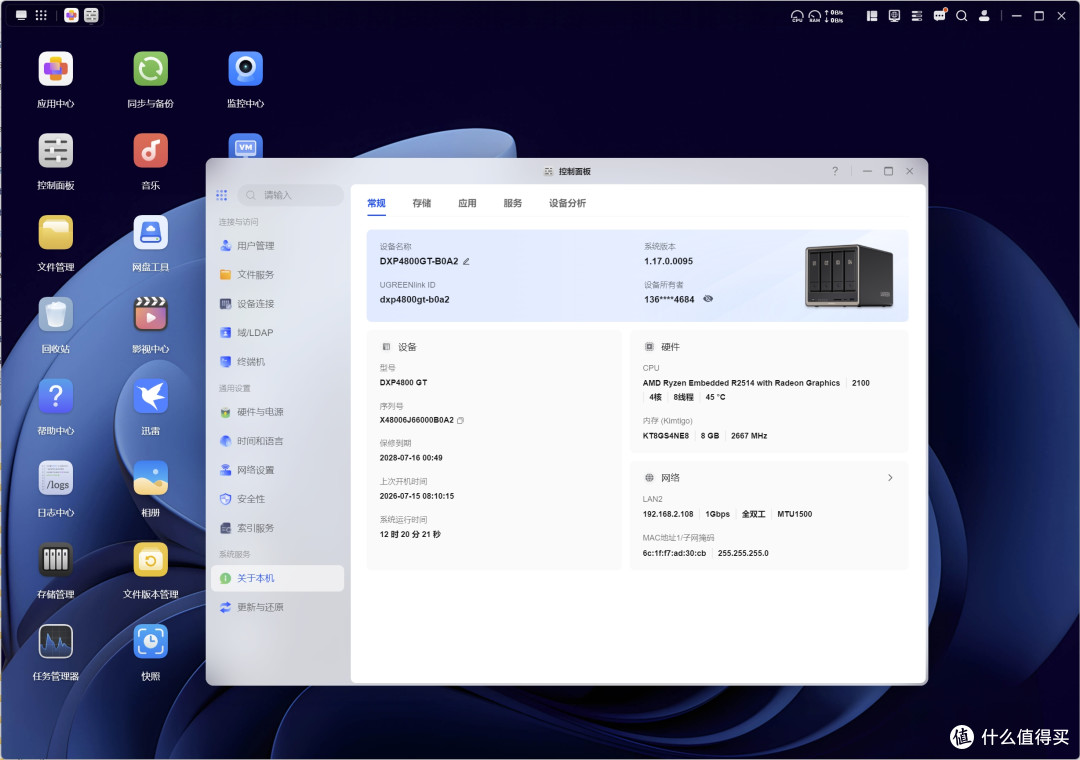Click the NAS device thumbnail image
Screen dimensions: 1080x760
pyautogui.click(x=849, y=275)
